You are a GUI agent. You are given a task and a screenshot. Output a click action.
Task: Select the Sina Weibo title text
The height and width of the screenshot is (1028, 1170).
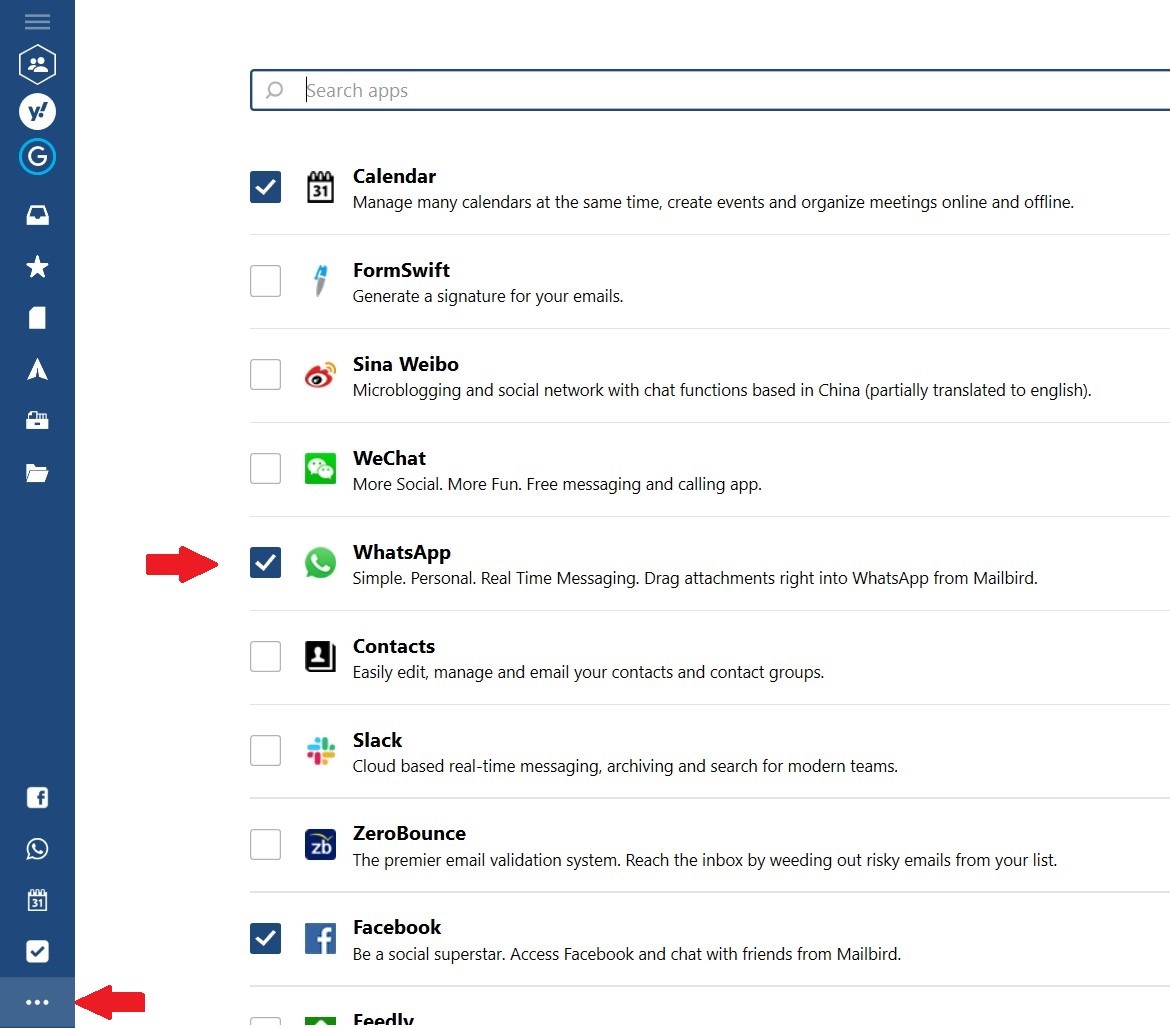click(406, 364)
